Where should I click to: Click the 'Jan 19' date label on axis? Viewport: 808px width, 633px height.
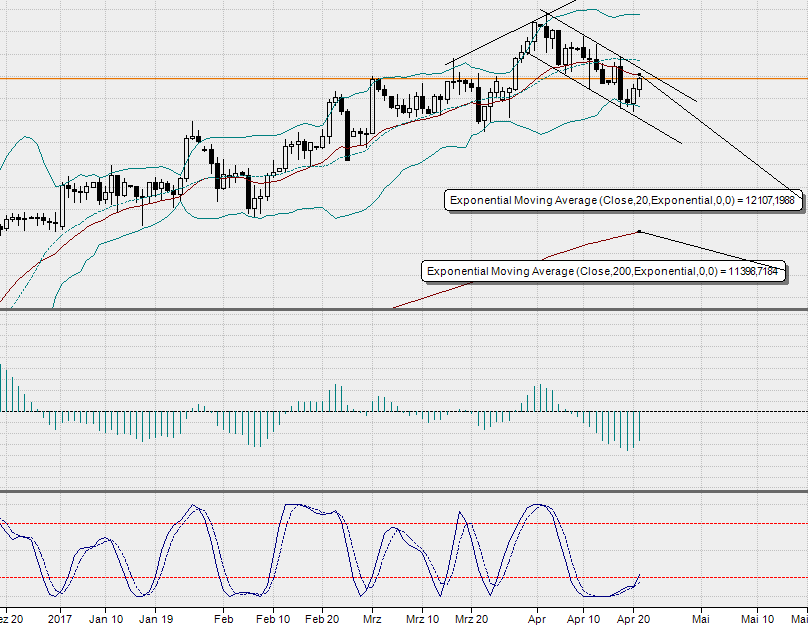click(x=155, y=619)
